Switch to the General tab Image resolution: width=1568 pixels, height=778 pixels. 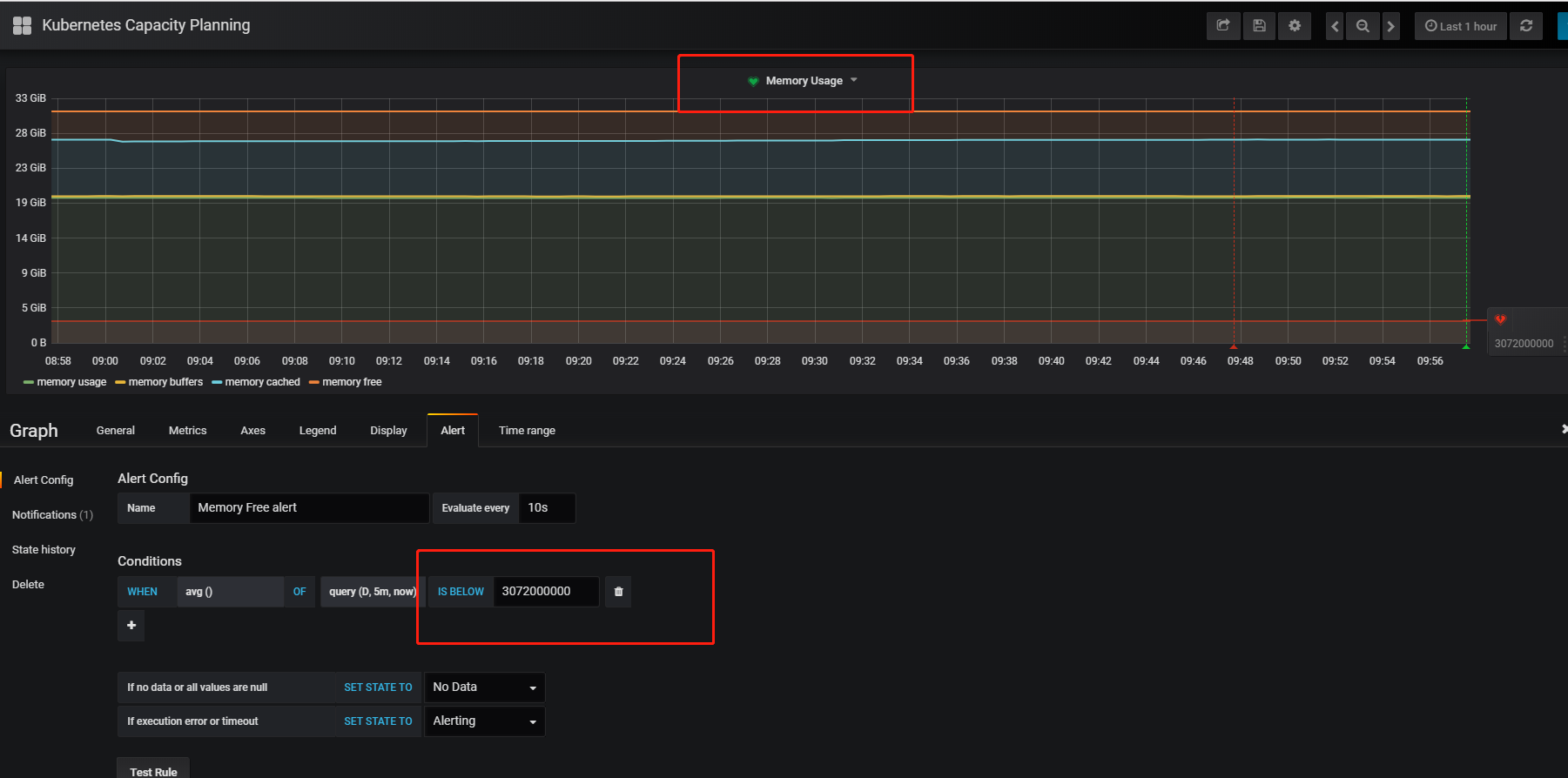tap(116, 431)
